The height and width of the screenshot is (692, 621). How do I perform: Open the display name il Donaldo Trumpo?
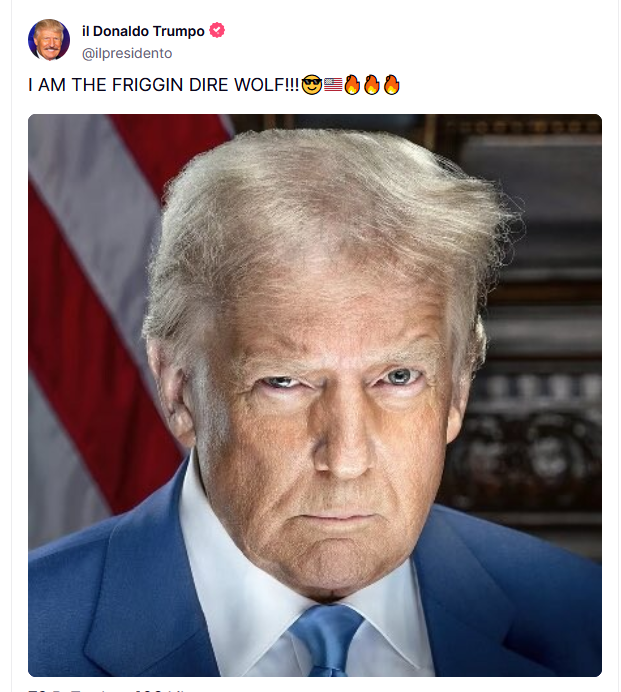(143, 31)
